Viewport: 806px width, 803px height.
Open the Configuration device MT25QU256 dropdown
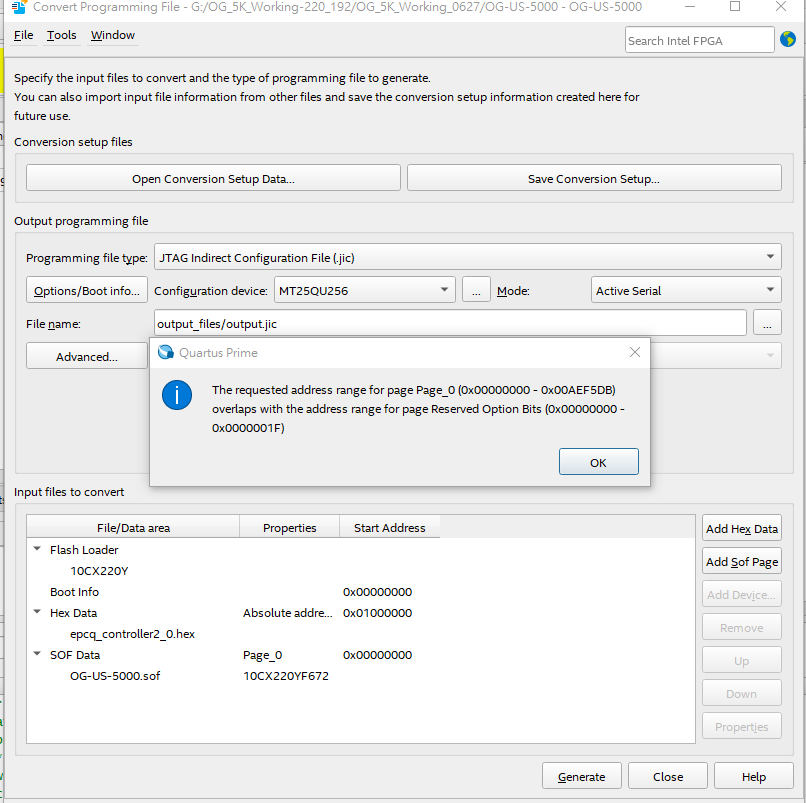(x=365, y=290)
